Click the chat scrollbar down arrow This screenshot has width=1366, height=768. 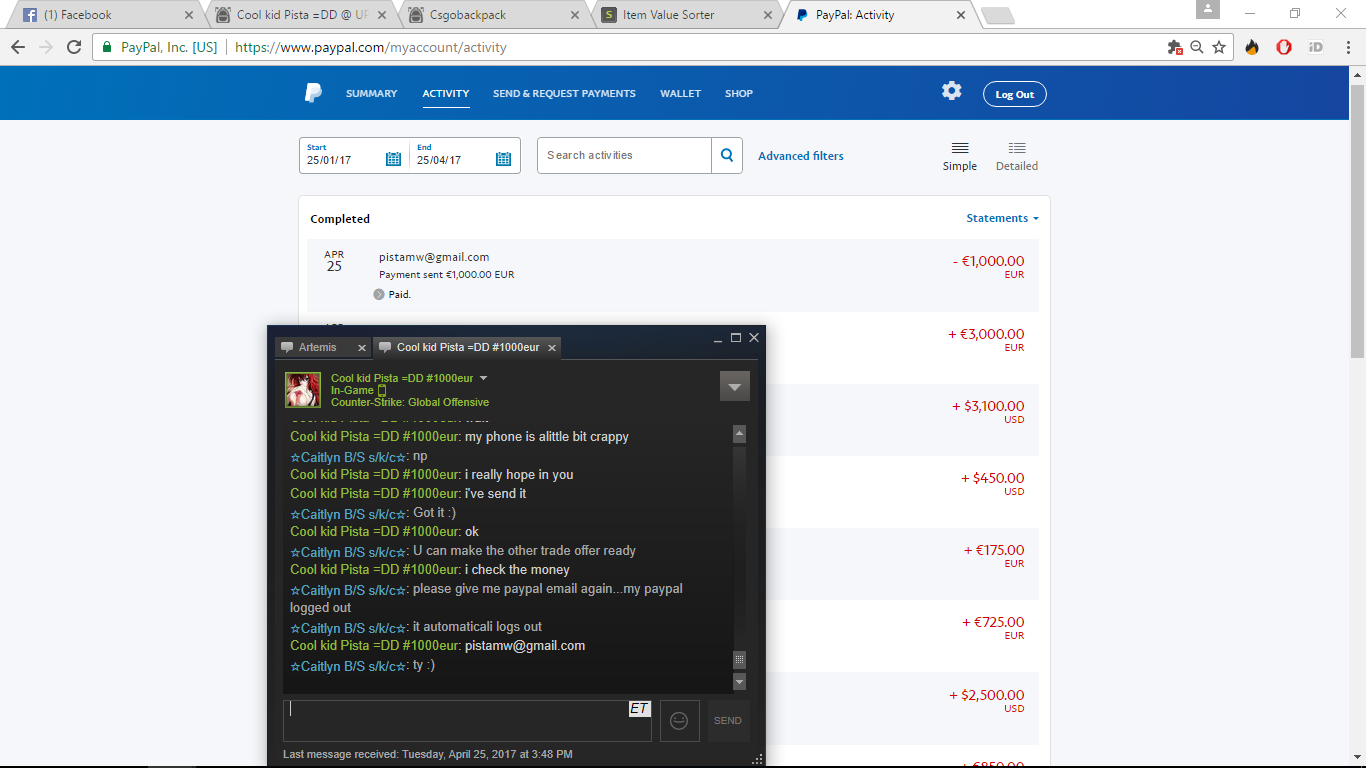click(x=740, y=682)
